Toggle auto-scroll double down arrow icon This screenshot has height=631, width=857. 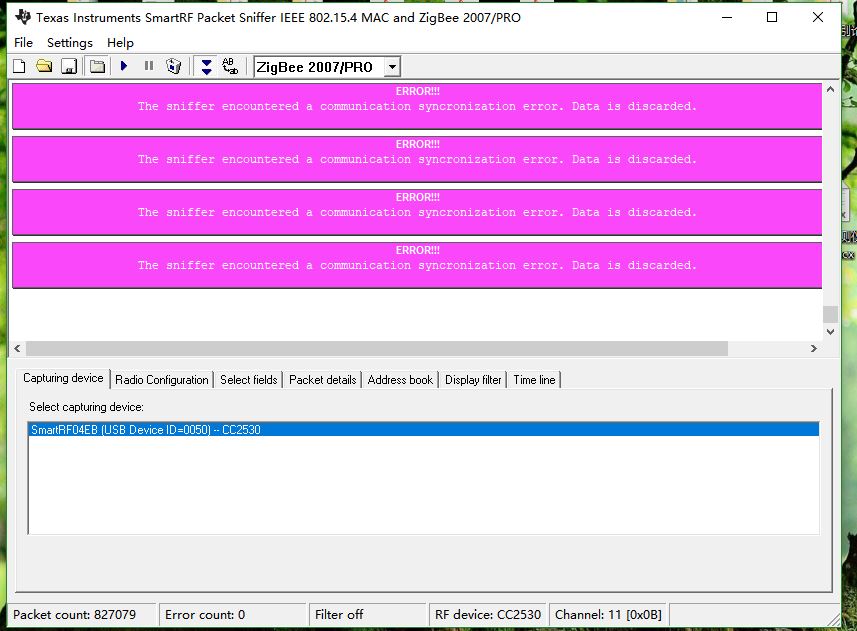(206, 67)
